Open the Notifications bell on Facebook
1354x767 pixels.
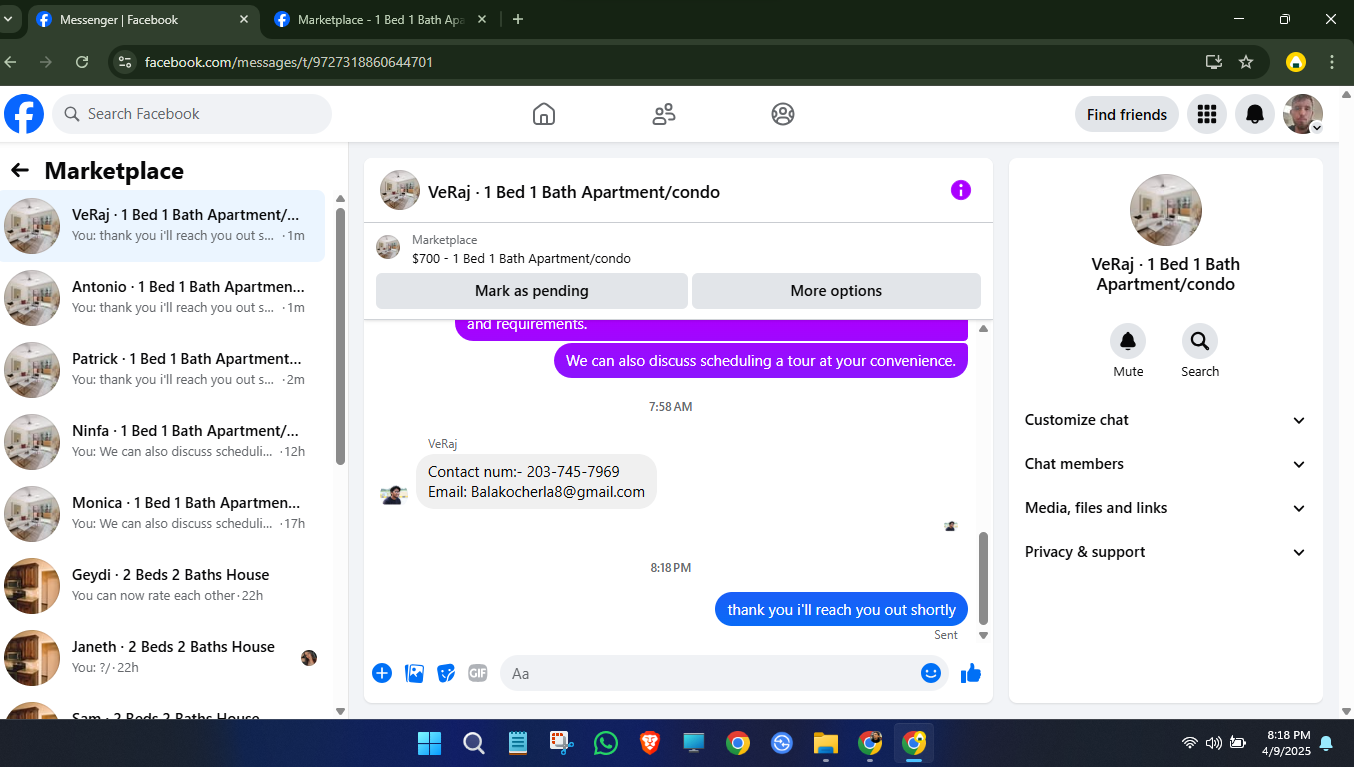[x=1255, y=114]
